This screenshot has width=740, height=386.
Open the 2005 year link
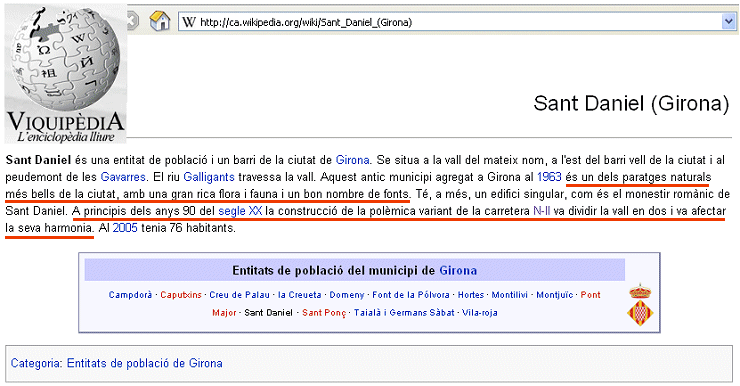click(125, 228)
